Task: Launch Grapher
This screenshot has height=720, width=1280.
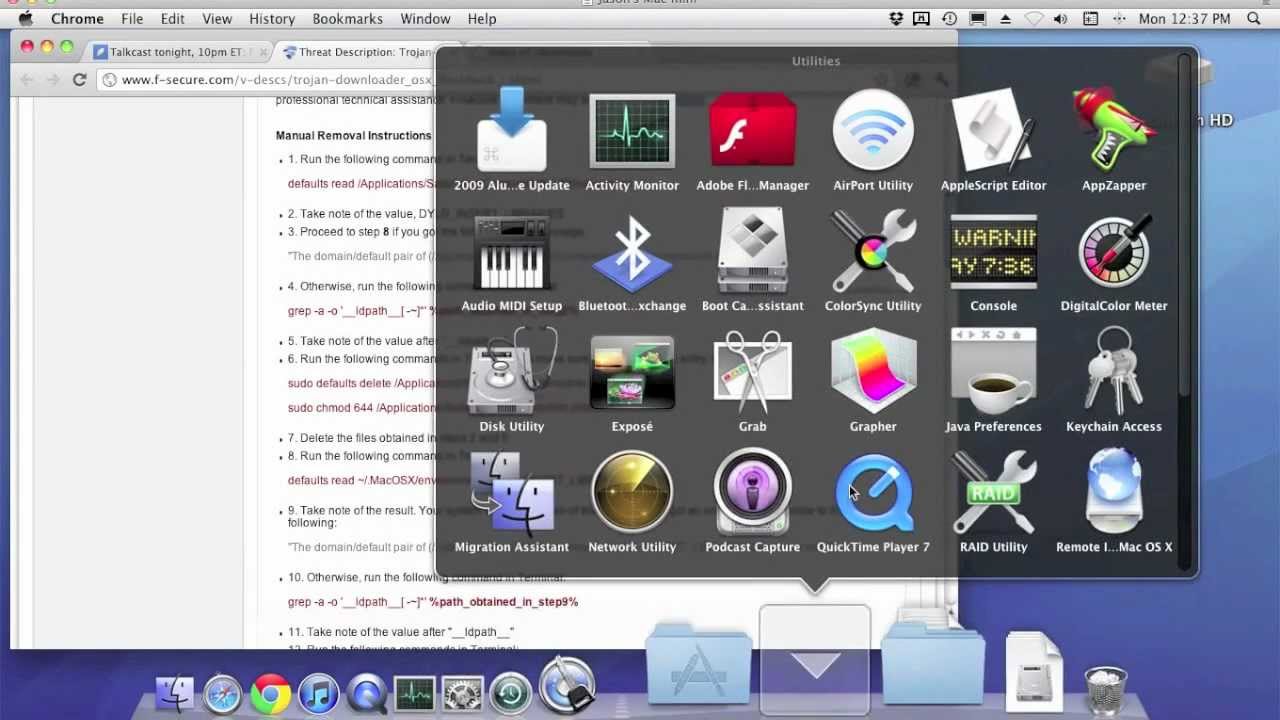Action: [873, 380]
